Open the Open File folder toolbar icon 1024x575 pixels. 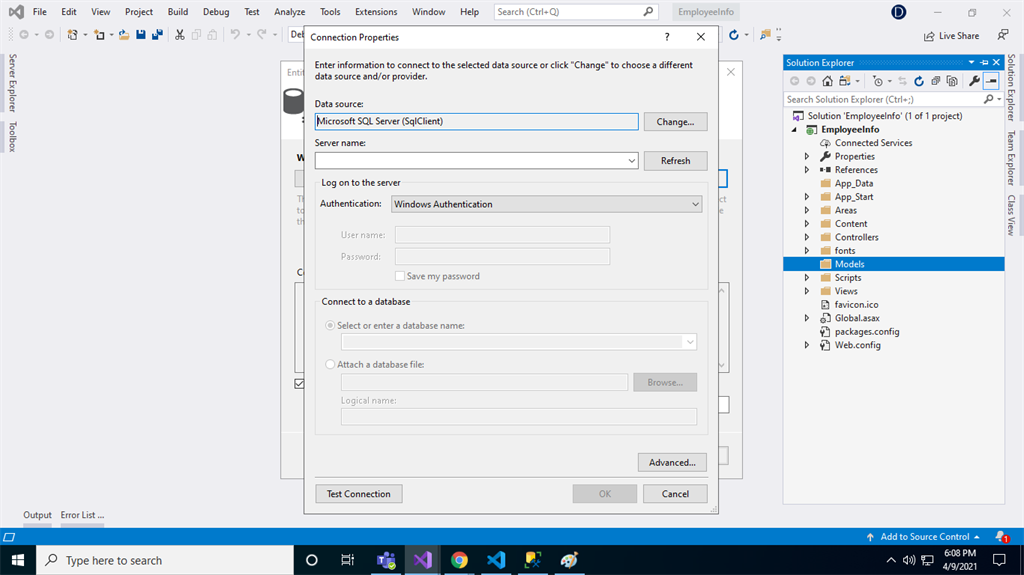point(123,34)
